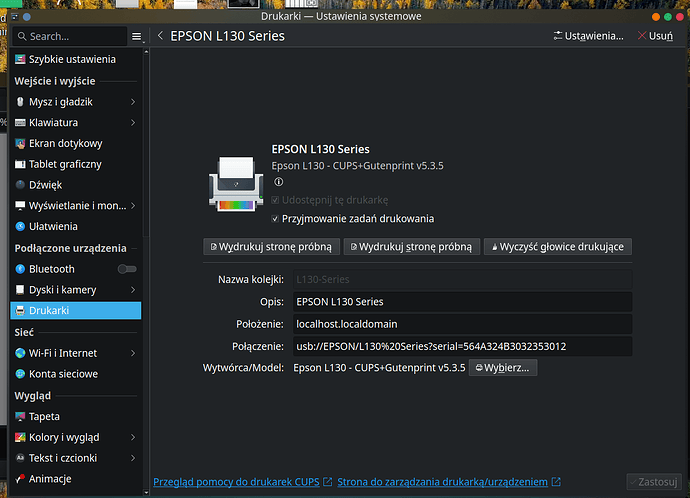Click the Tekst i czcionki icon
This screenshot has height=498, width=690.
20,458
